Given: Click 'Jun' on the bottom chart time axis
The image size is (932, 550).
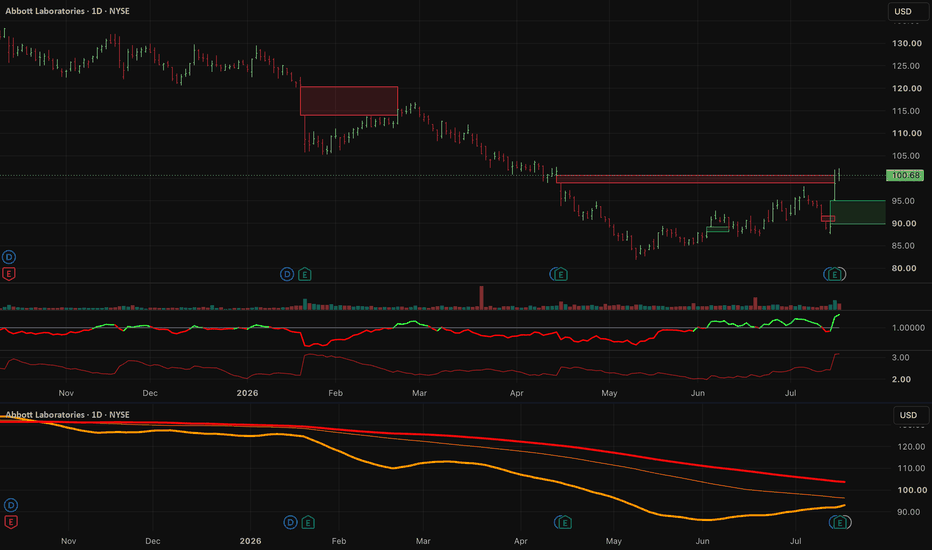Looking at the screenshot, I should coord(703,541).
